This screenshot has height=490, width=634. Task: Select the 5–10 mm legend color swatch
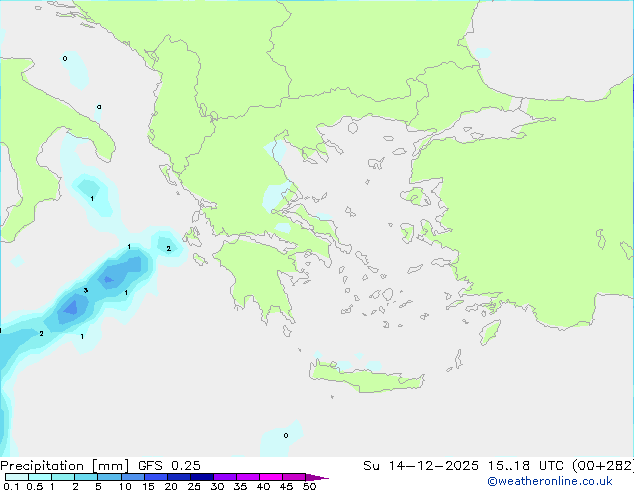[109, 477]
